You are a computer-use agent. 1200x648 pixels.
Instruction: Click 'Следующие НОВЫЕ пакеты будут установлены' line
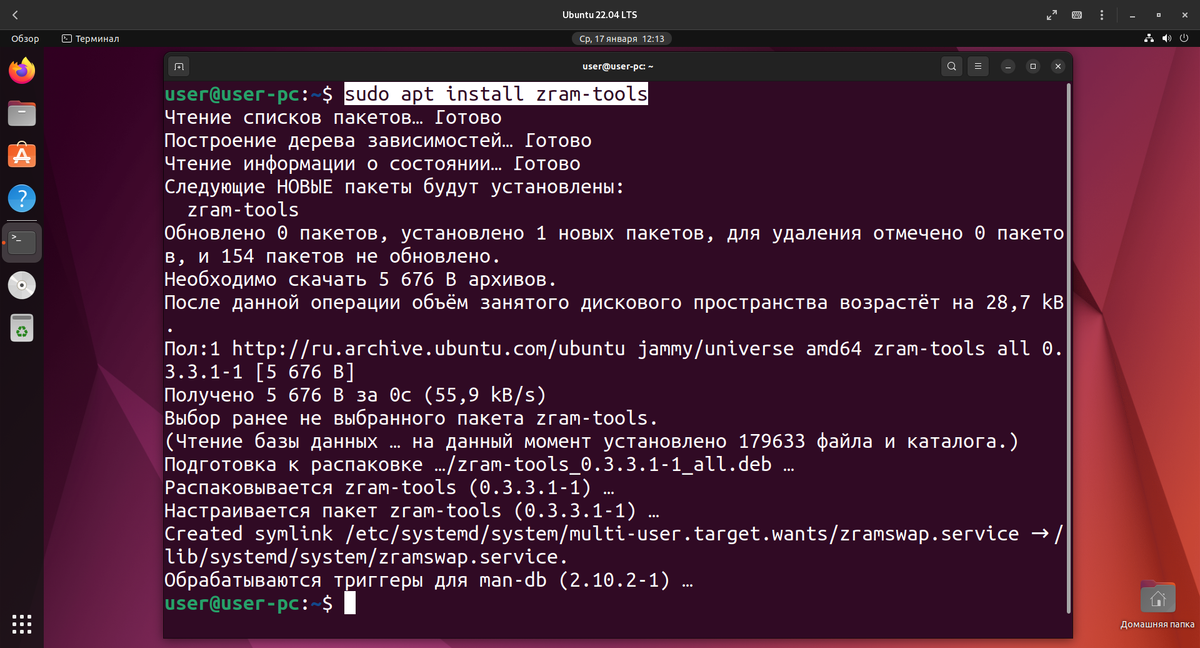(394, 187)
